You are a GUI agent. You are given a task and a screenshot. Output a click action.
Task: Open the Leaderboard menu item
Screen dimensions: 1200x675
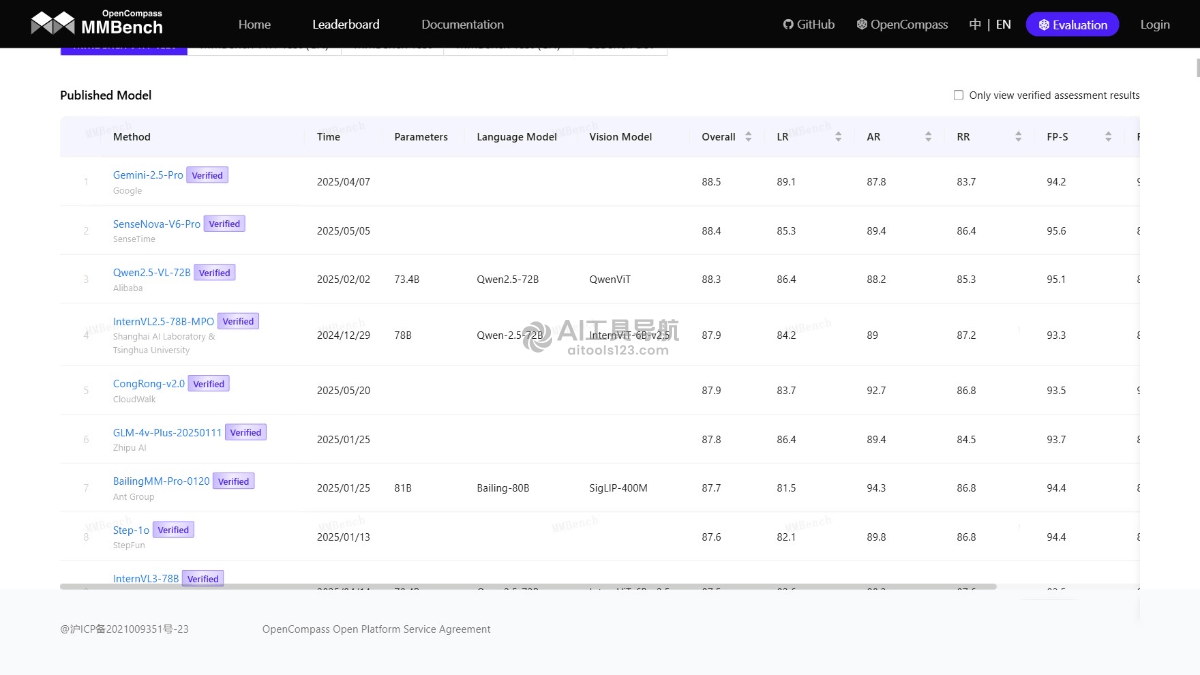346,24
